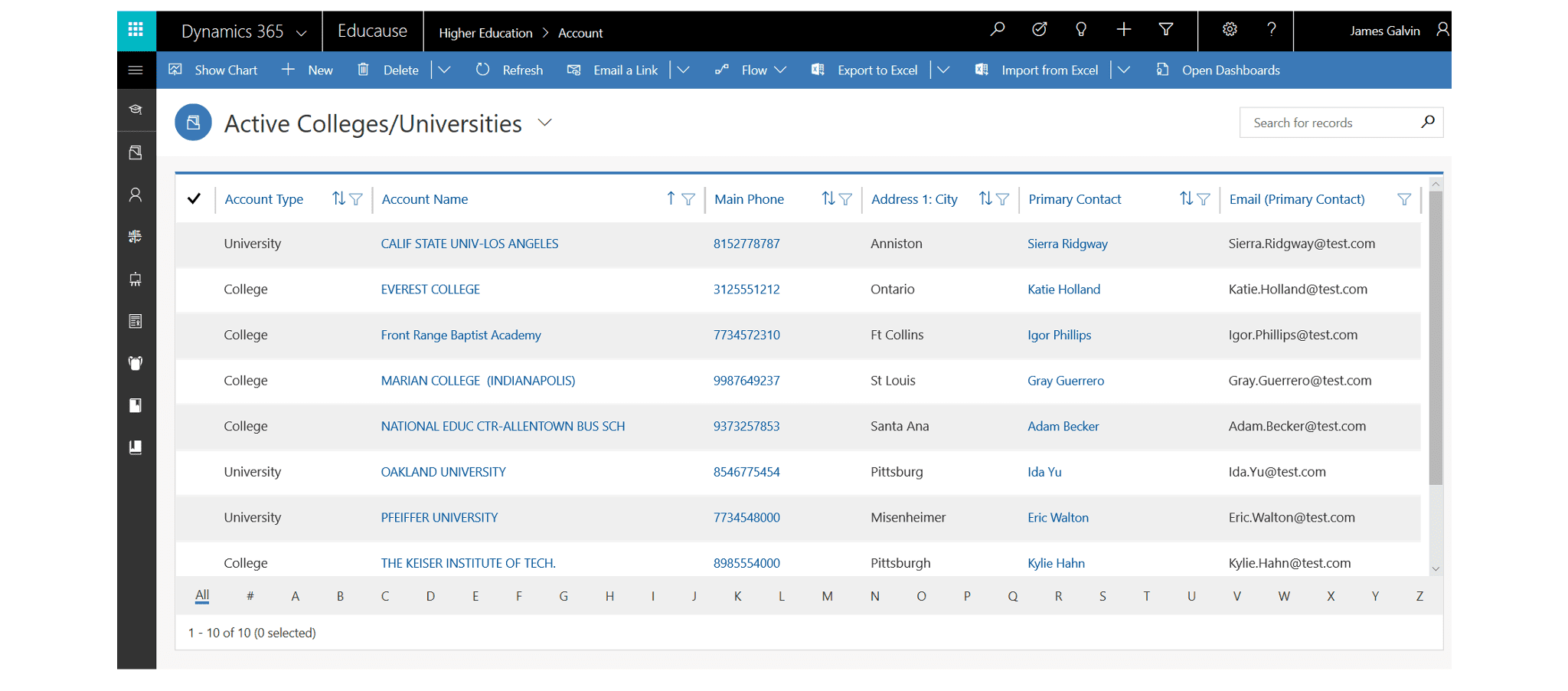Open OAKLAND UNIVERSITY account link
The height and width of the screenshot is (691, 1568).
(x=444, y=472)
